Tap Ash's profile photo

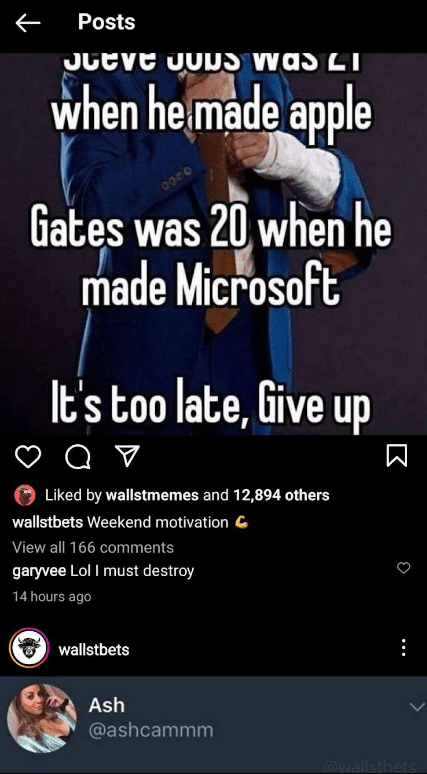pos(42,718)
